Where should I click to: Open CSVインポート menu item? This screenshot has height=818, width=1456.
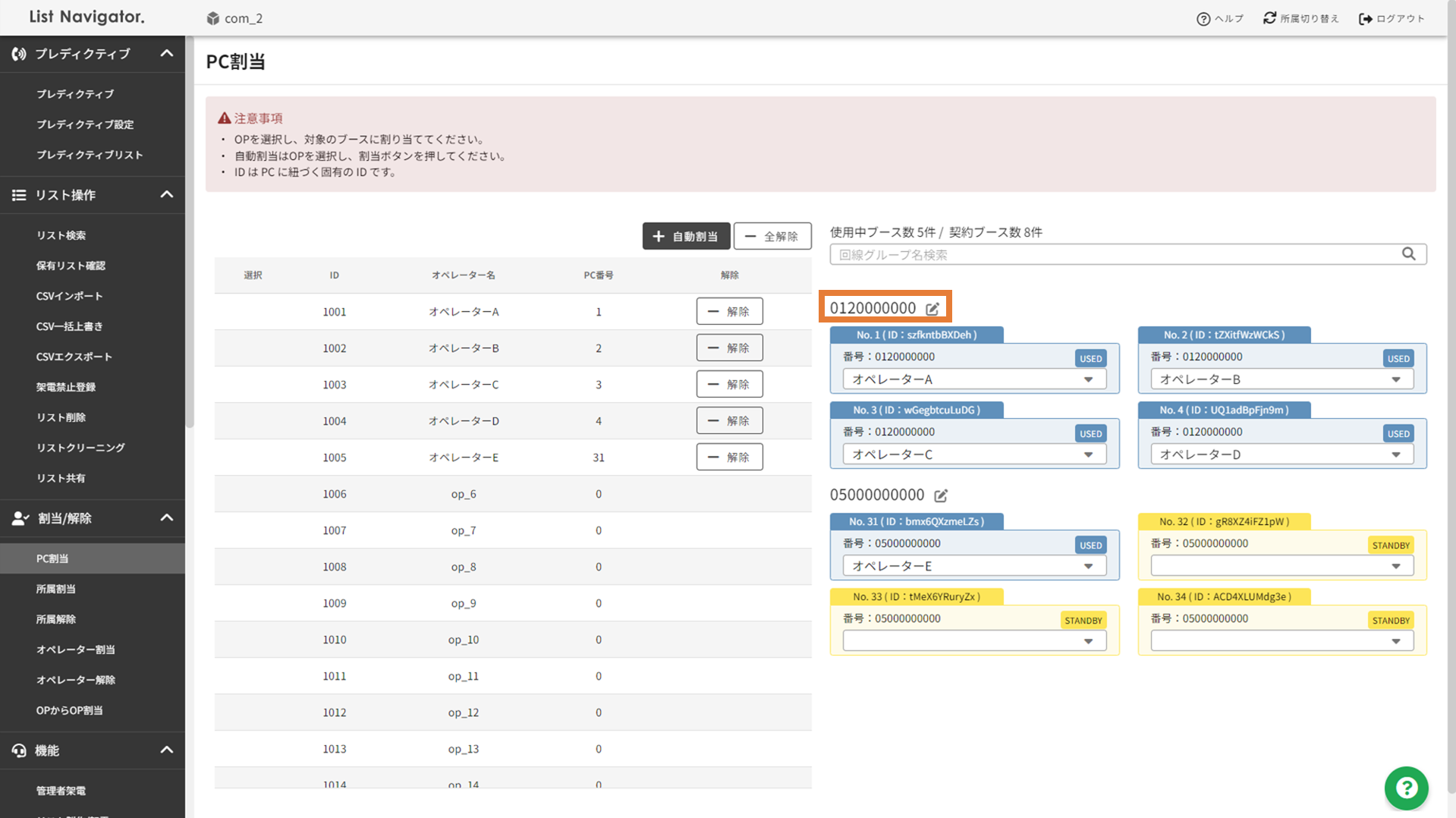tap(69, 296)
